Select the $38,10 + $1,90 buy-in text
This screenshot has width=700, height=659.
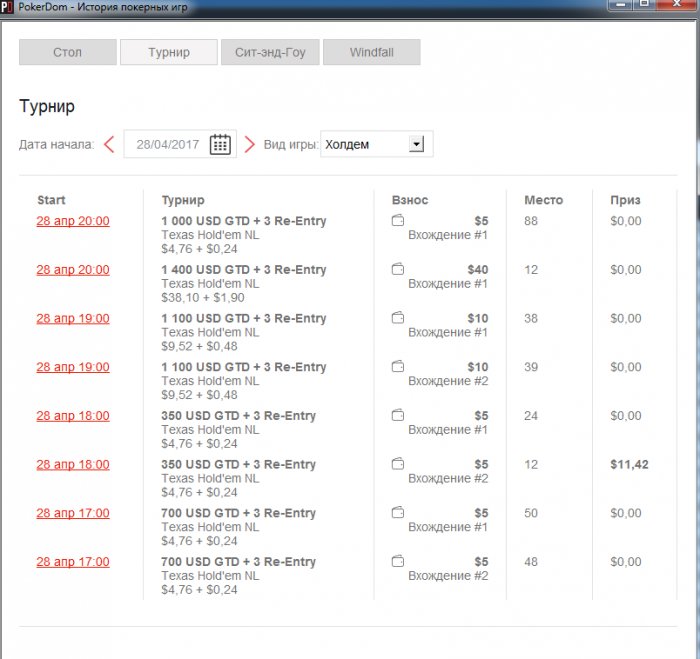coord(203,297)
